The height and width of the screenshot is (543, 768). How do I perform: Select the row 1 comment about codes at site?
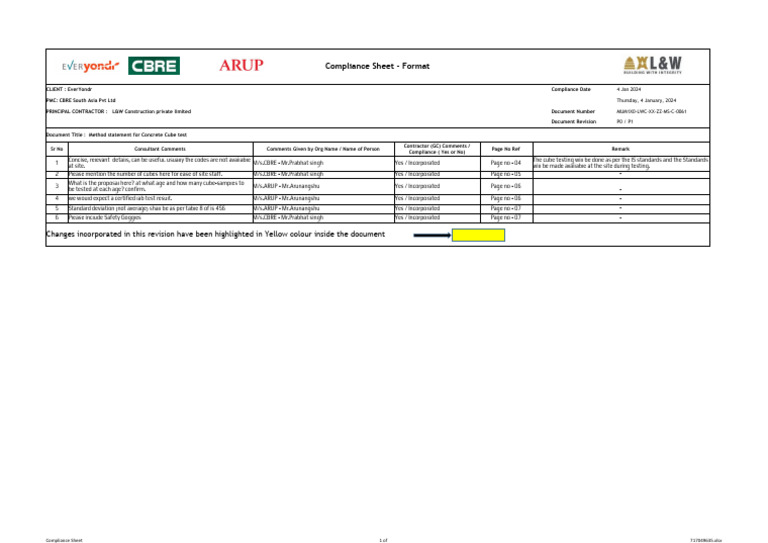click(160, 163)
